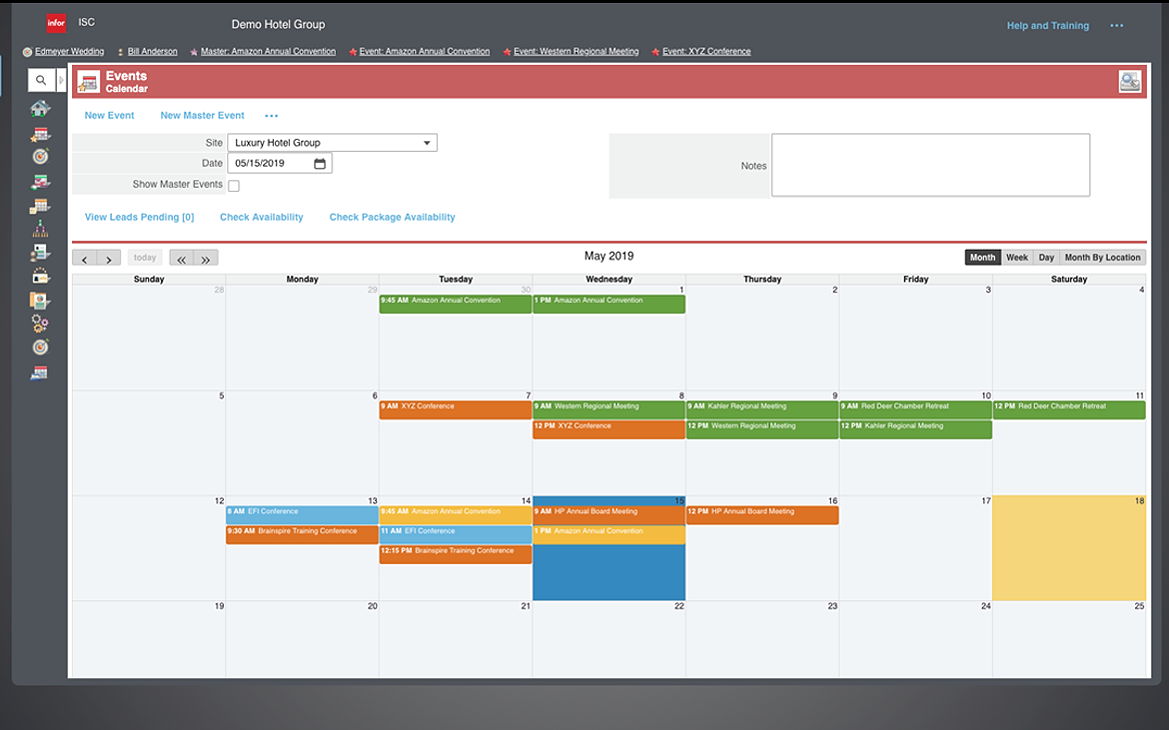Open 12 PM Kahler Regional Meeting on May 10
The height and width of the screenshot is (730, 1169).
pyautogui.click(x=916, y=429)
